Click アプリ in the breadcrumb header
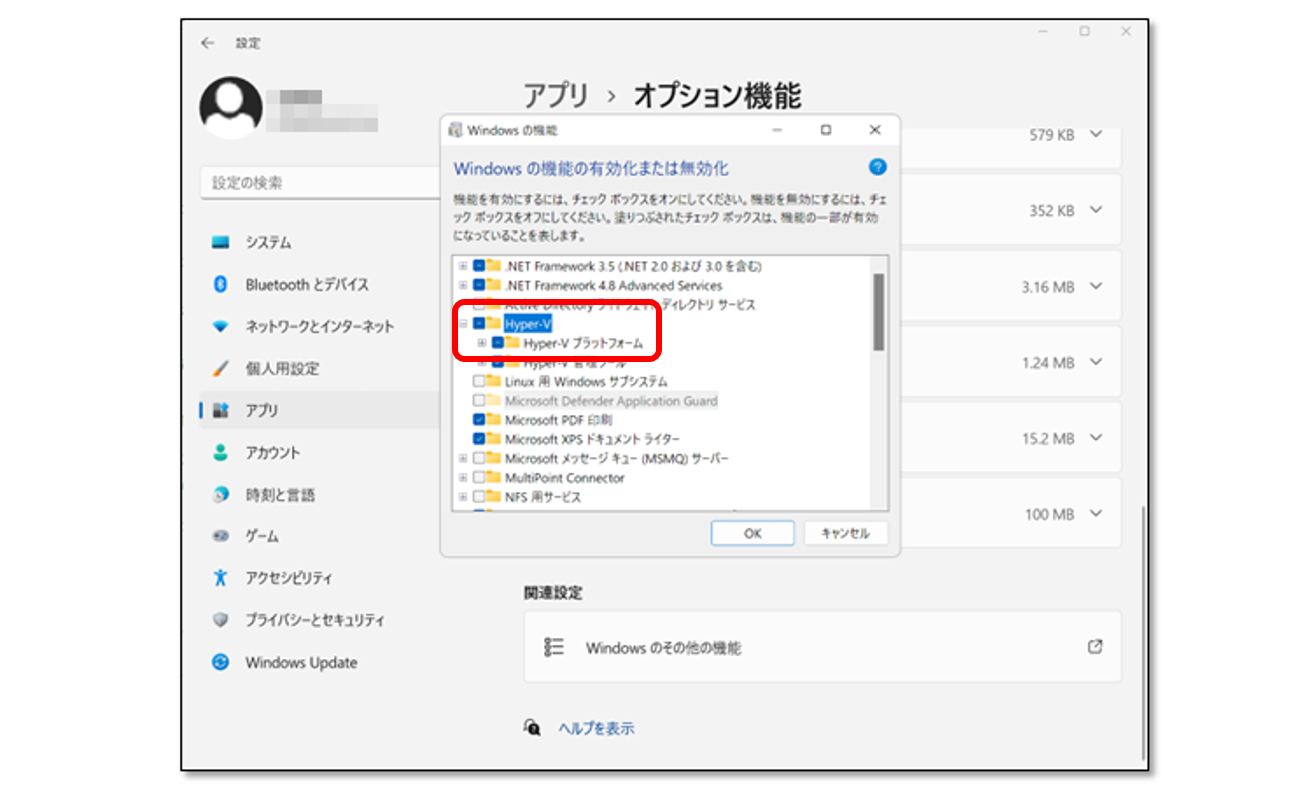 pyautogui.click(x=557, y=96)
